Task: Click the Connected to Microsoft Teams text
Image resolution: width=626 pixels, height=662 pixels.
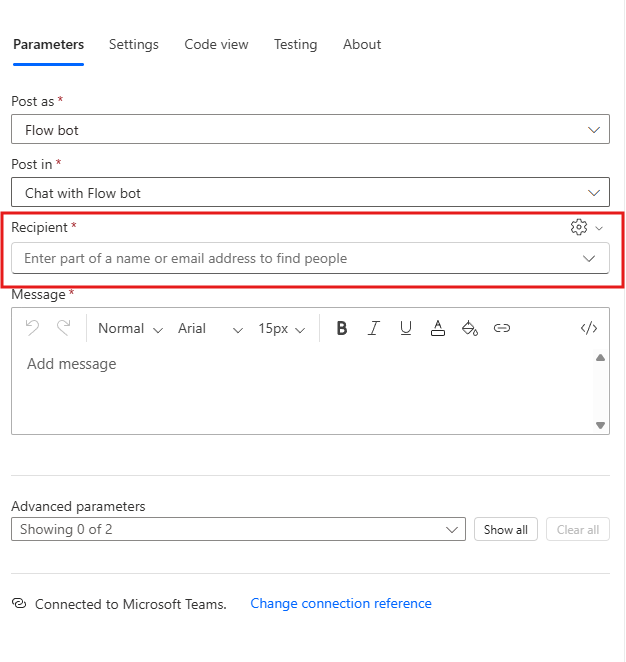Action: click(131, 604)
